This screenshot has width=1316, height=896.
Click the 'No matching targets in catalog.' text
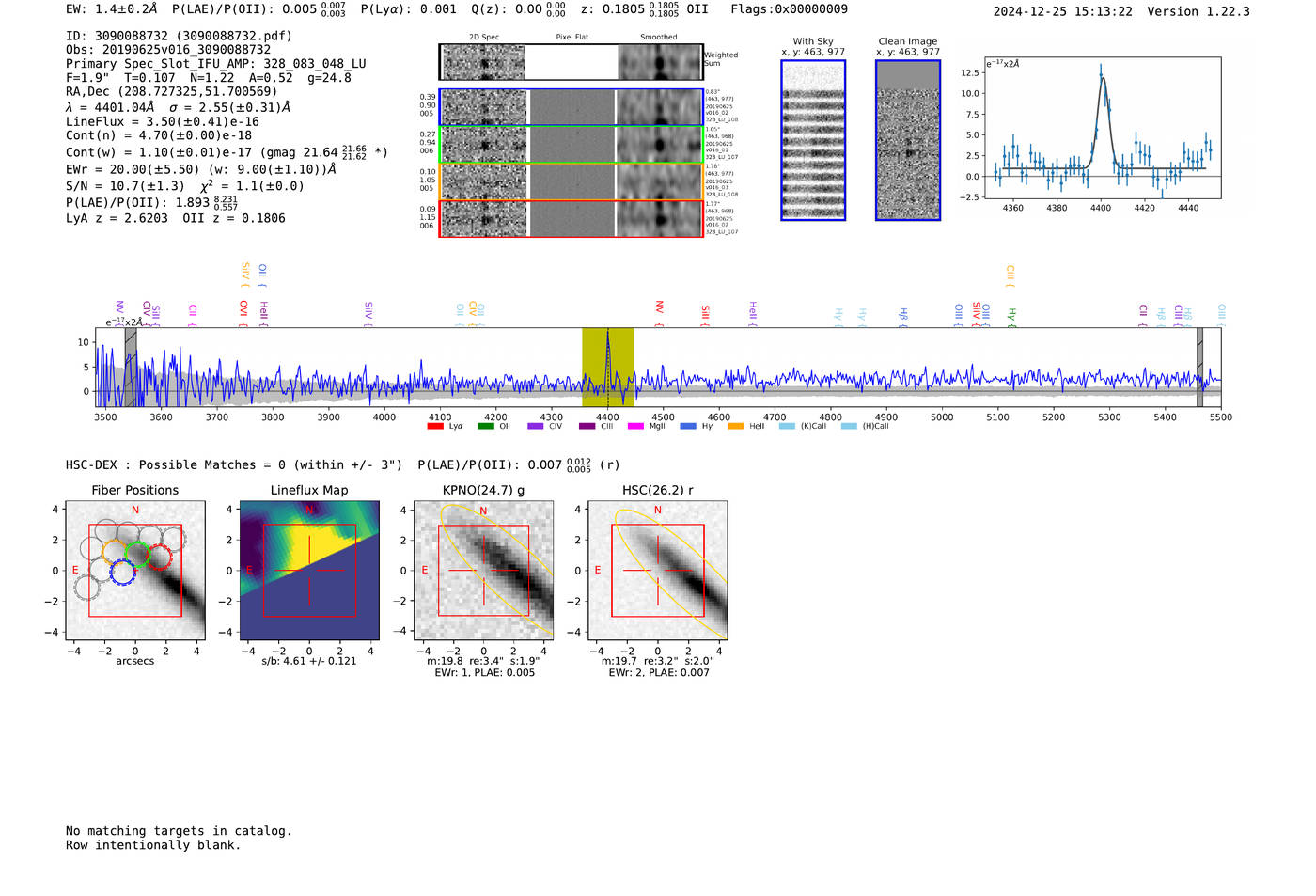click(179, 831)
